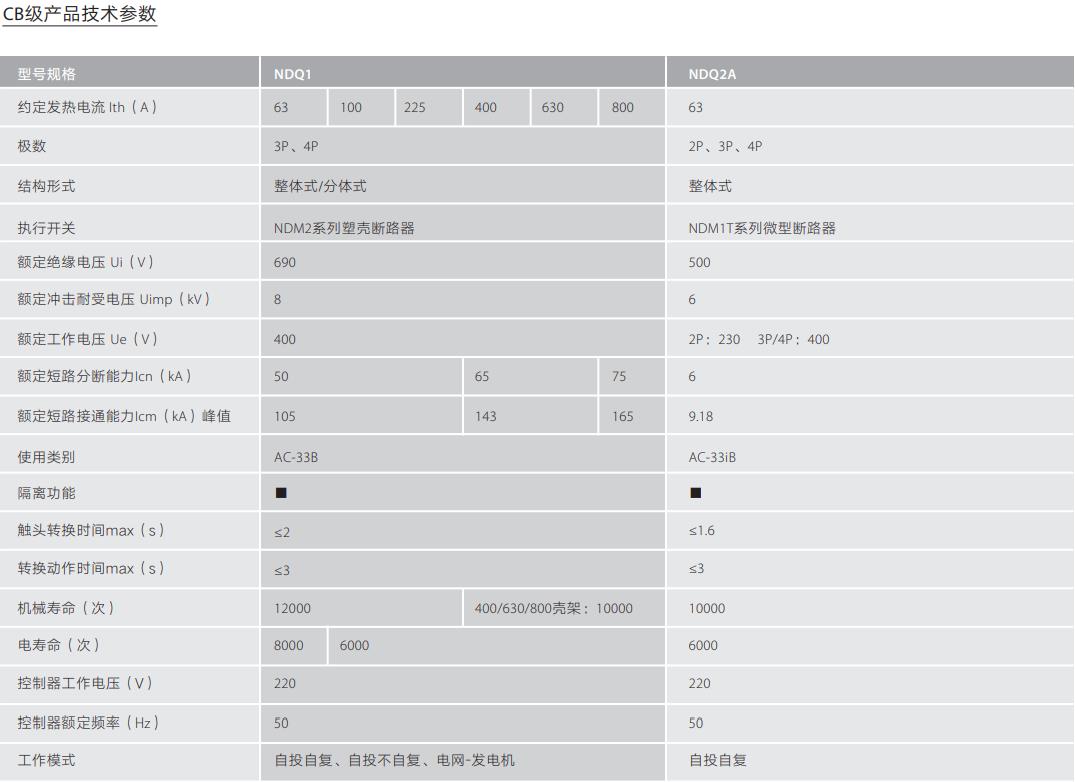Click the title 'CB级产品技术参数'
Screen dimensions: 1076x782
[x=80, y=14]
